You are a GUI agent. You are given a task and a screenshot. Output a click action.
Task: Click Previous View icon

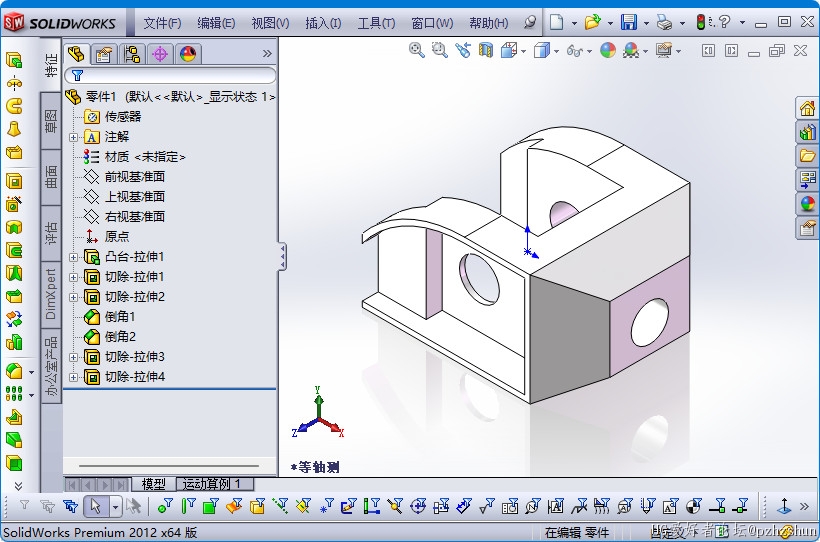point(463,50)
